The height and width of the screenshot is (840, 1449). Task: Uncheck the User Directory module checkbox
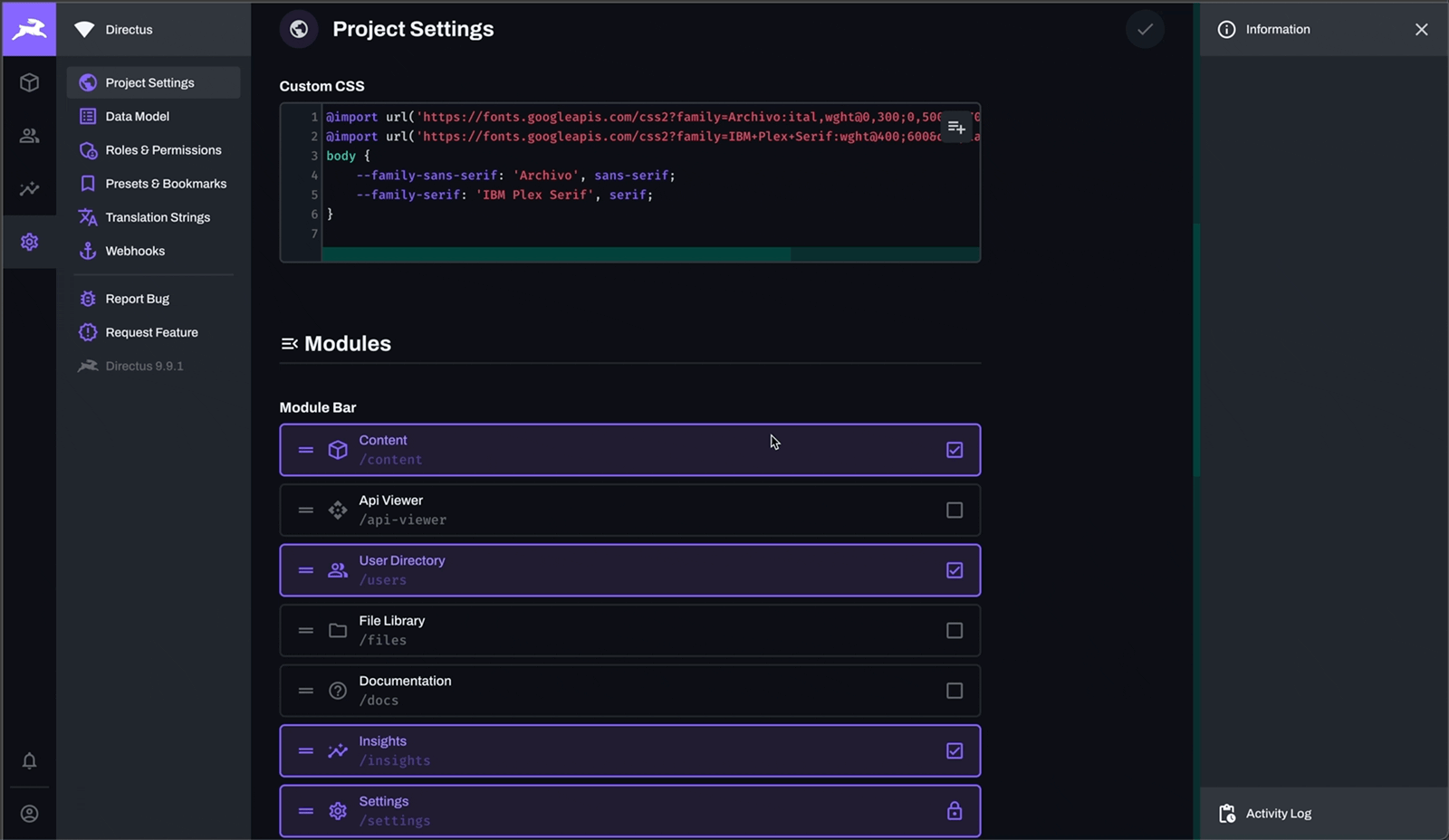(955, 570)
